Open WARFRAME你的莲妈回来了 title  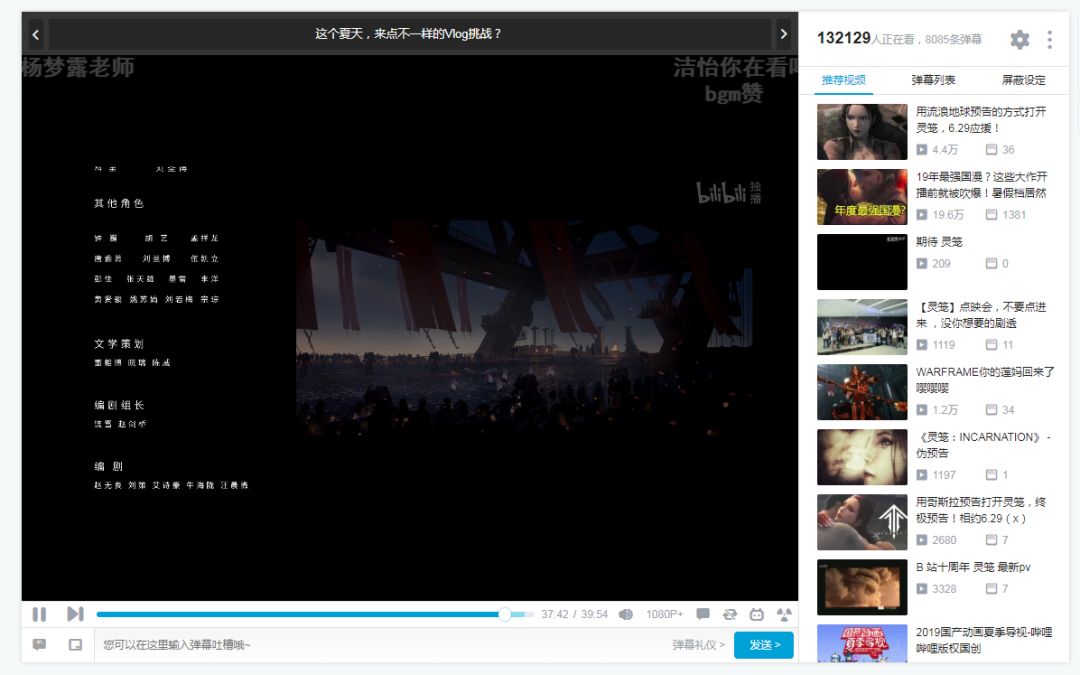click(x=985, y=380)
